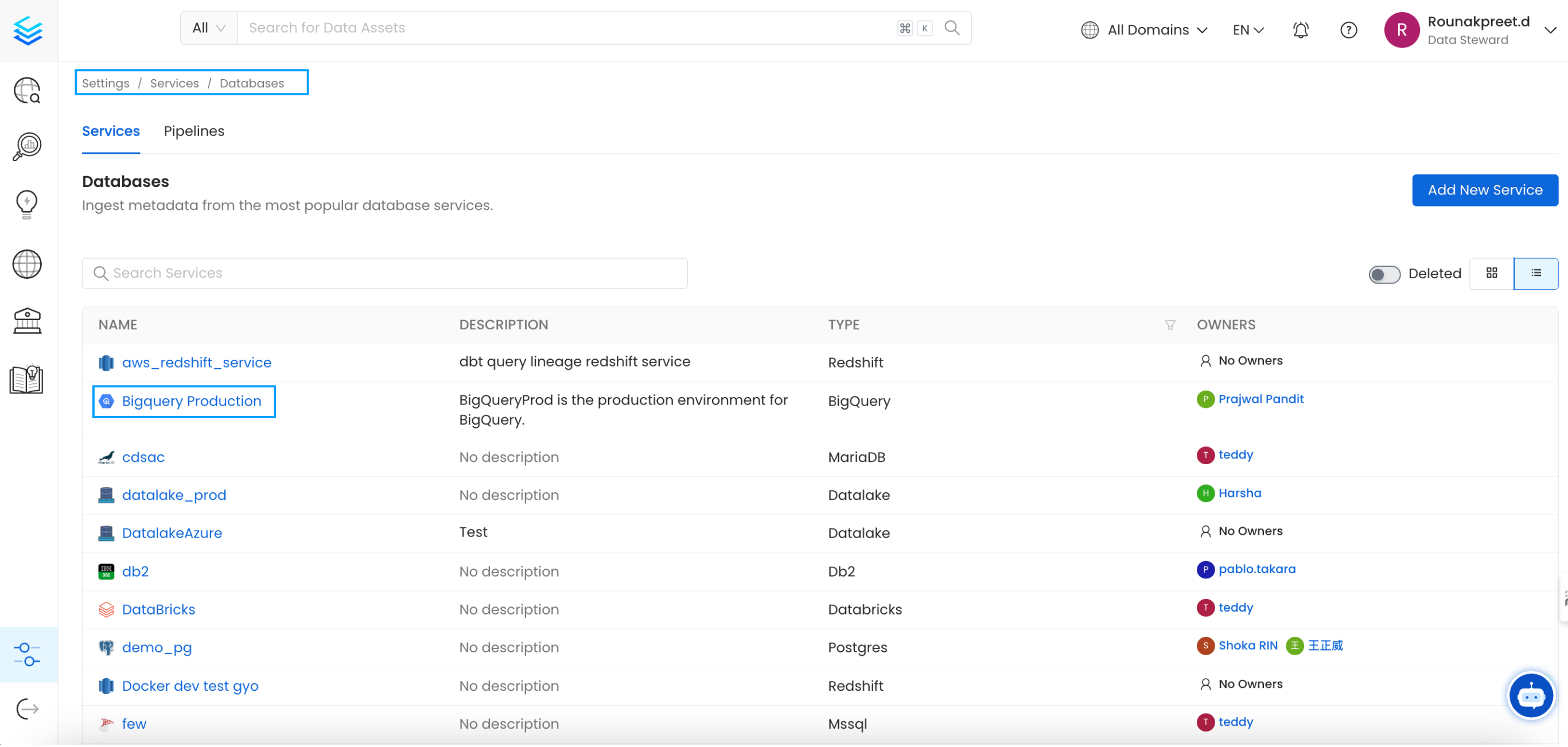Viewport: 1568px width, 747px height.
Task: Open the Insights lightbulb sidebar icon
Action: point(28,204)
